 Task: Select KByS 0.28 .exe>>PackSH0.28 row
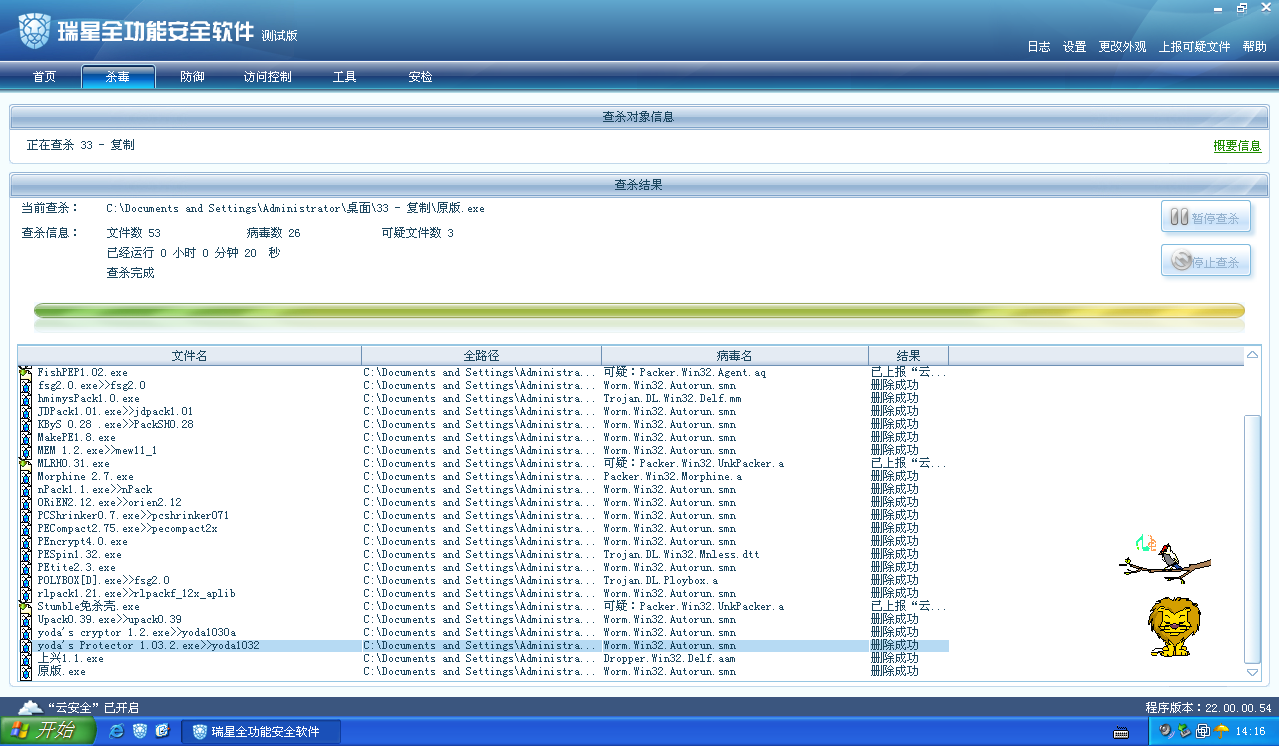pyautogui.click(x=483, y=424)
